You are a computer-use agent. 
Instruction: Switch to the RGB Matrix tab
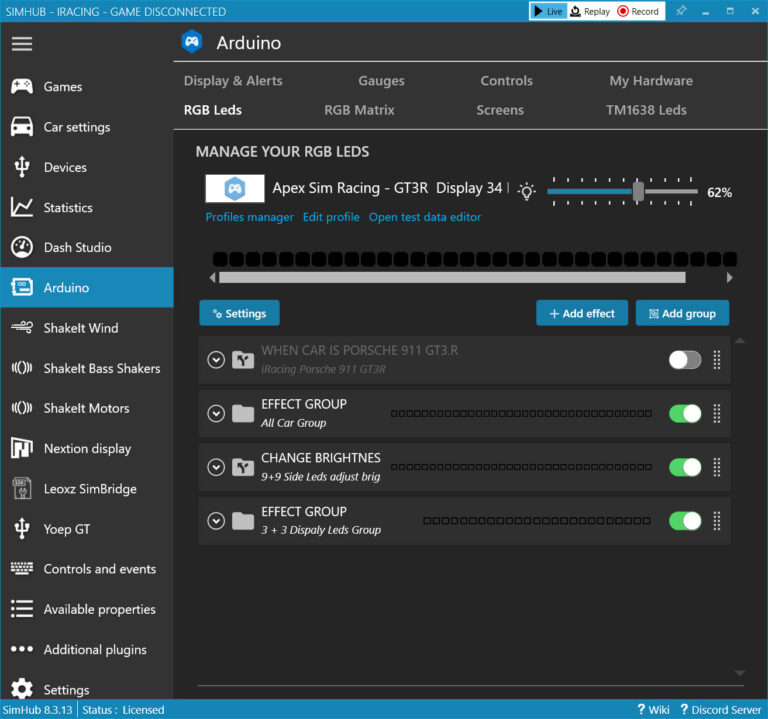[359, 110]
